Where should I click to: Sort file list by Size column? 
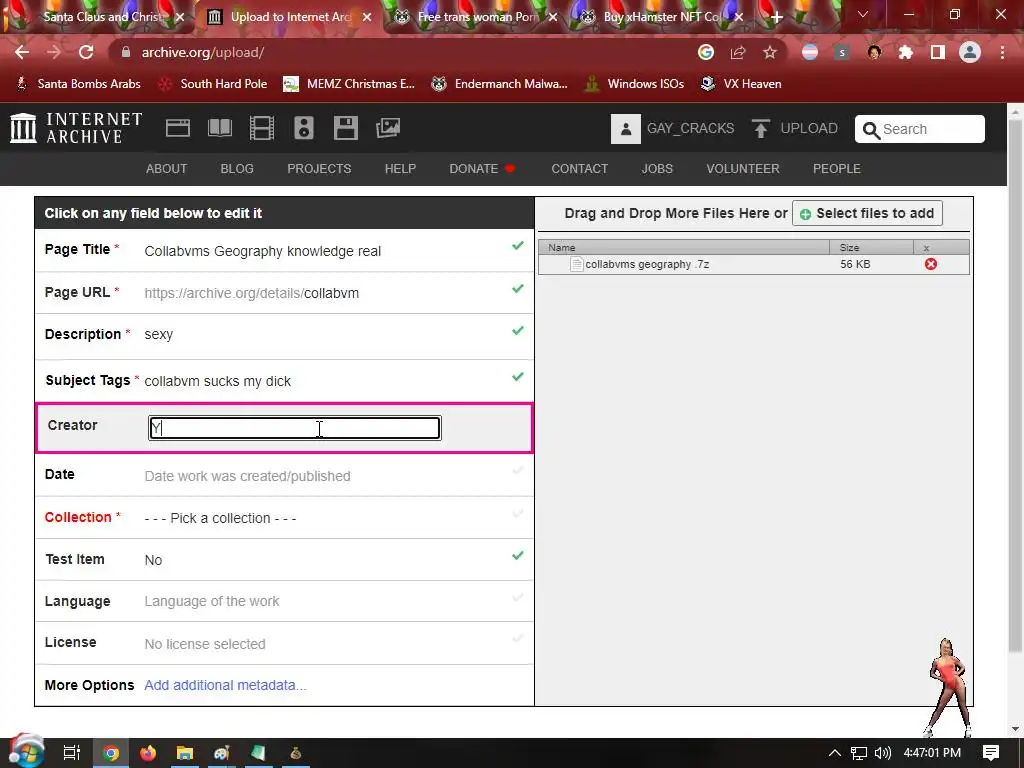(x=871, y=248)
